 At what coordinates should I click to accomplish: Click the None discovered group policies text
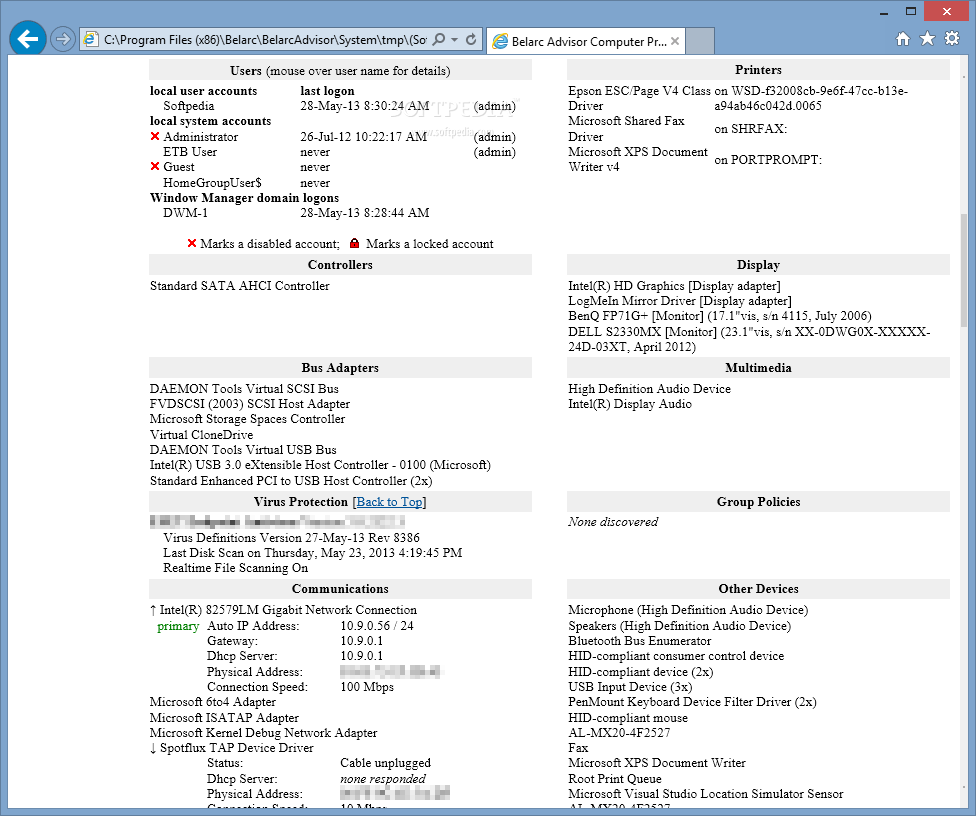tap(612, 522)
